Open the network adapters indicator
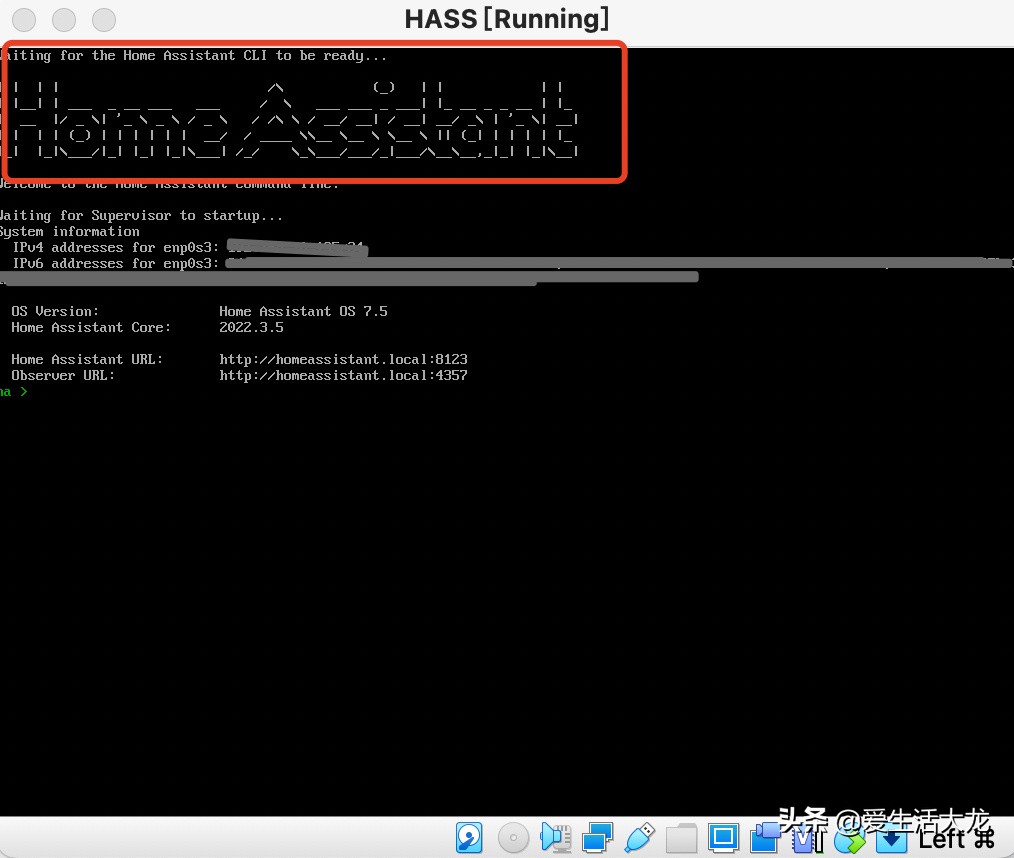The image size is (1014, 858). point(598,837)
